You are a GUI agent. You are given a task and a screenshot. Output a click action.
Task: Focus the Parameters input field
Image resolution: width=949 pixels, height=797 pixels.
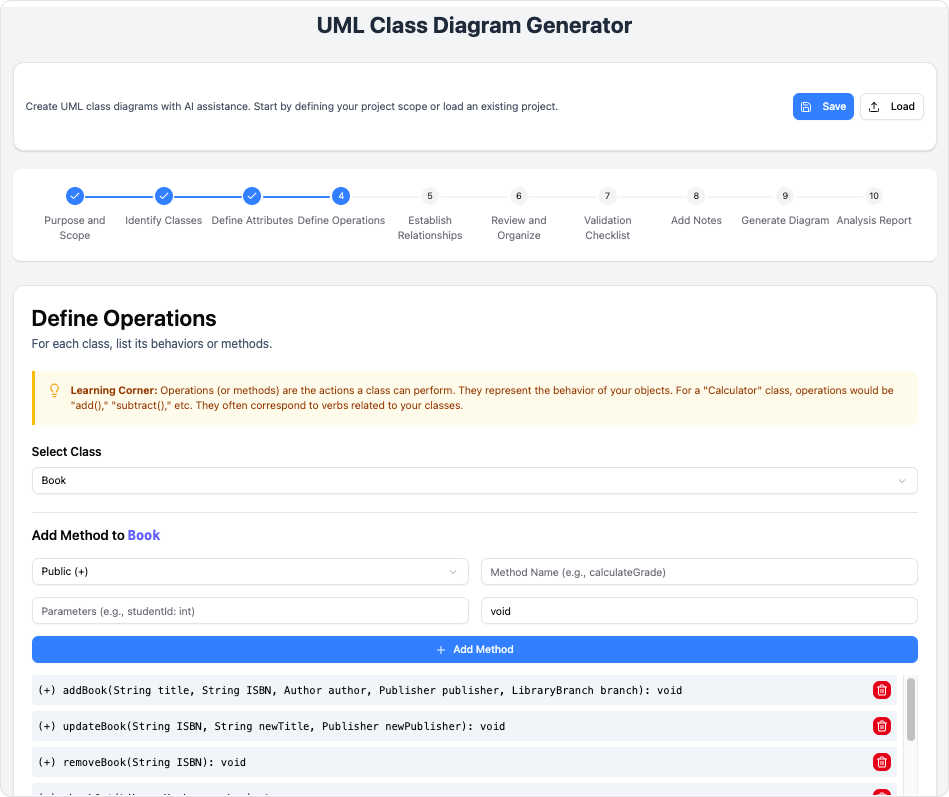[250, 611]
